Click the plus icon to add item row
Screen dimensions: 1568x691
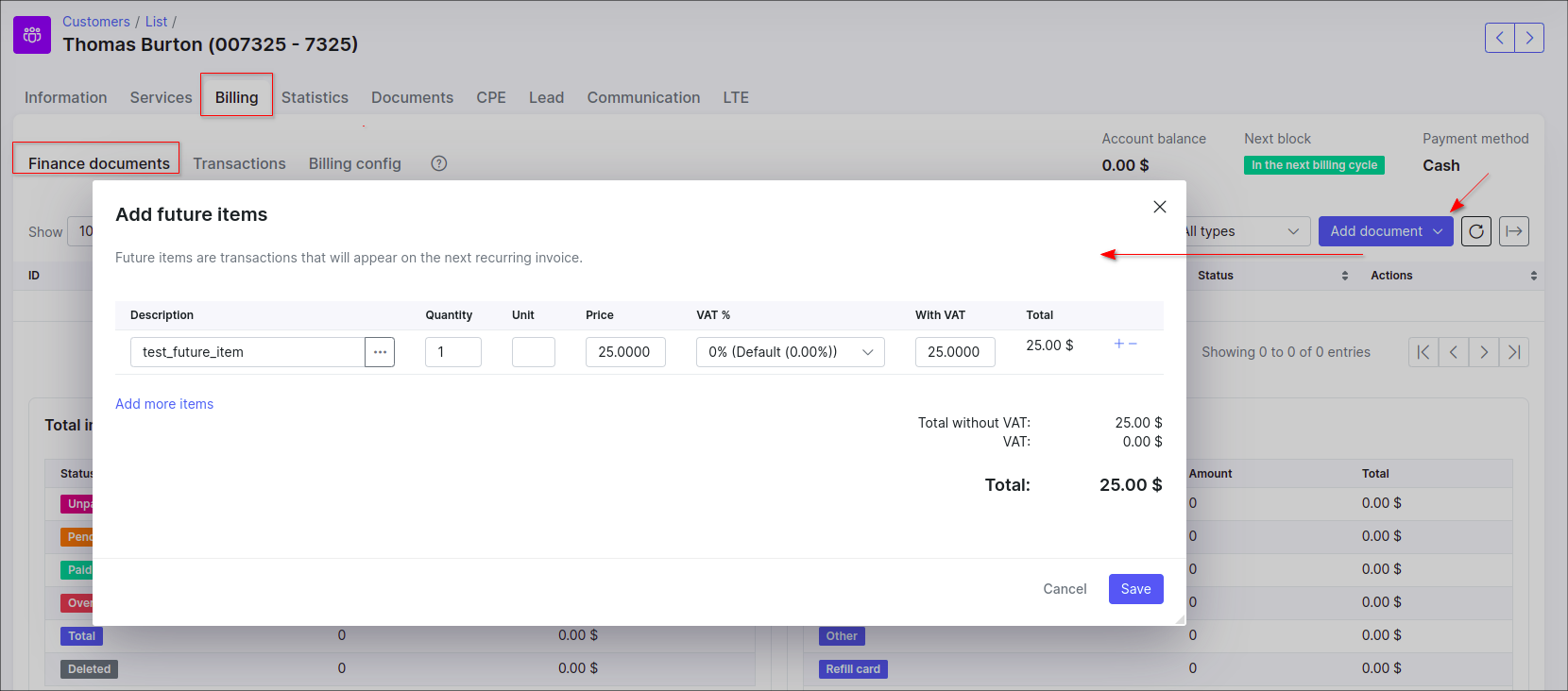[x=1119, y=344]
